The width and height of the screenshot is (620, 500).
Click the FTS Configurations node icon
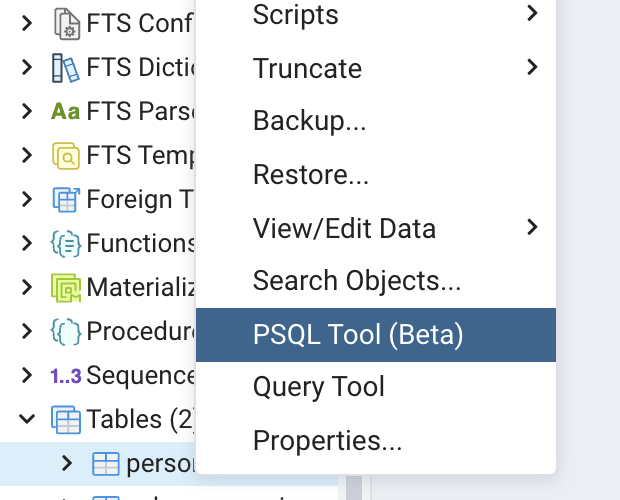coord(66,23)
